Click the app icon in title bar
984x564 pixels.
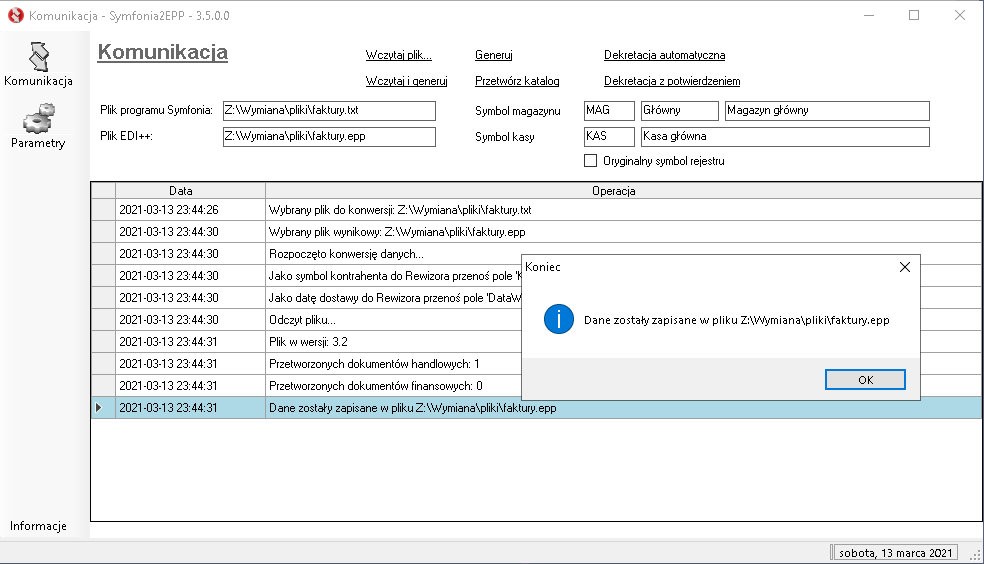coord(15,15)
